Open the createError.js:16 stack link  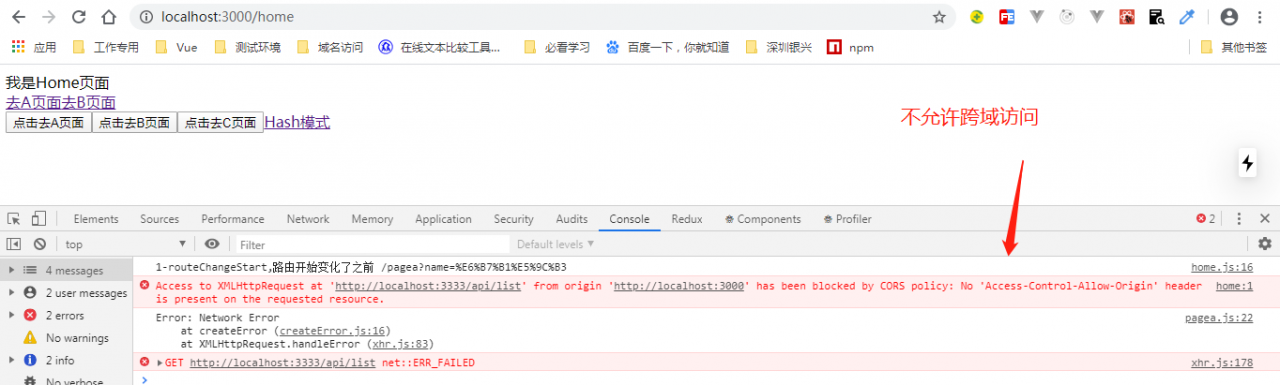click(x=332, y=331)
